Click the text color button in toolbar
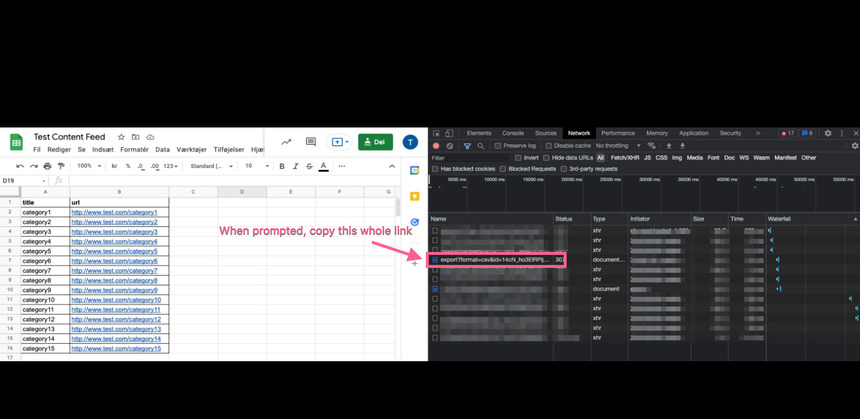This screenshot has height=419, width=860. [323, 166]
